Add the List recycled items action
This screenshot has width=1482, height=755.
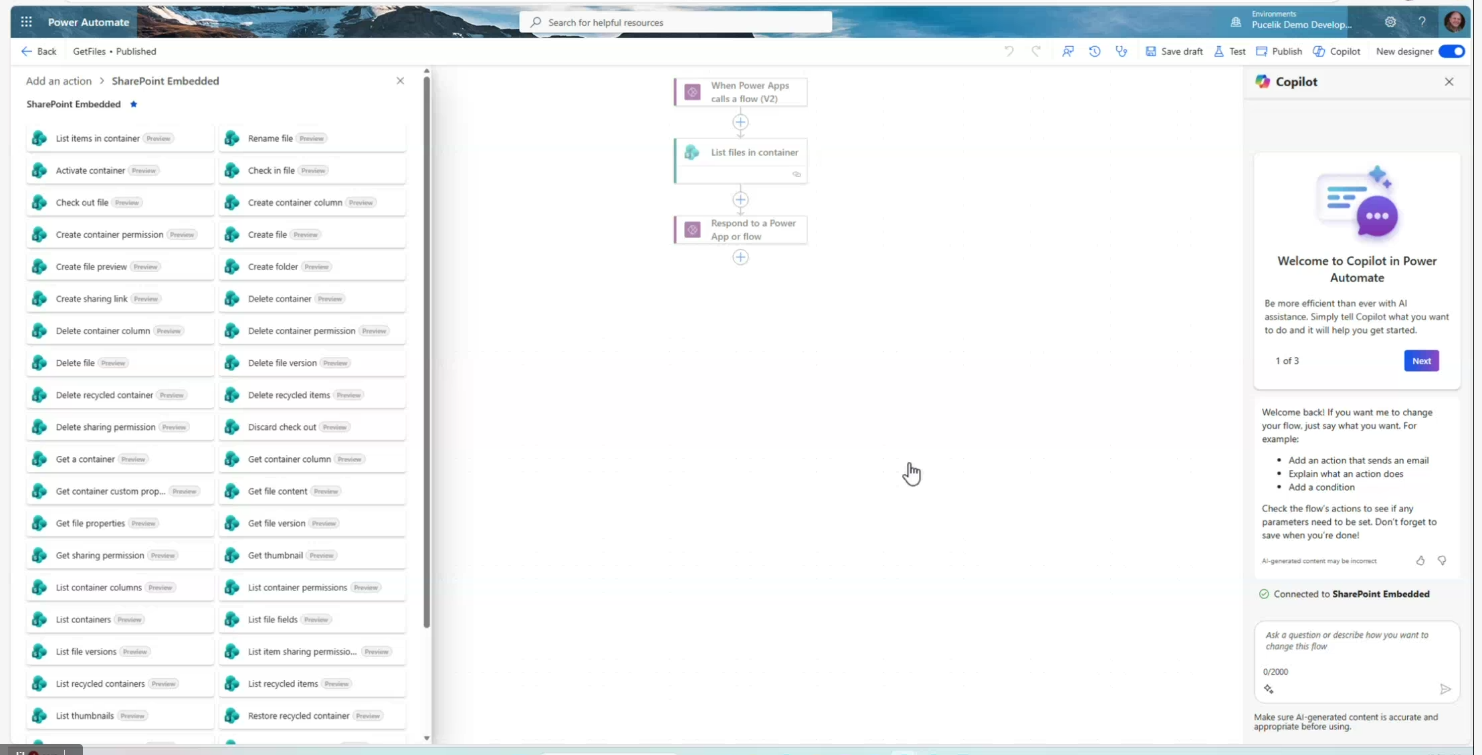(x=312, y=684)
